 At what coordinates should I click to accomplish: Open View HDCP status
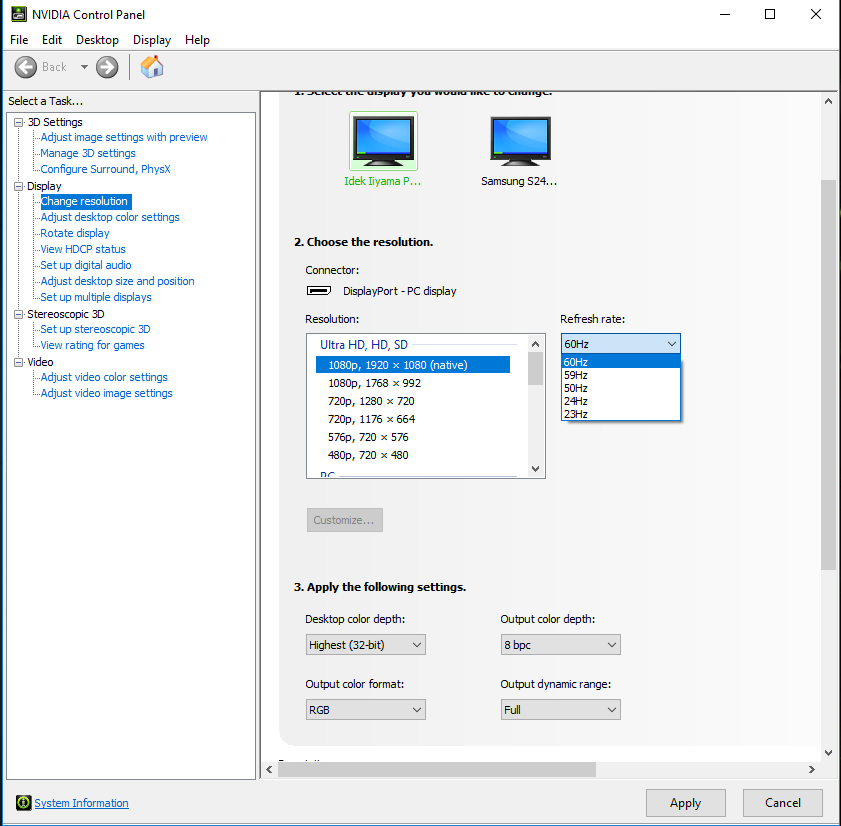coord(83,249)
